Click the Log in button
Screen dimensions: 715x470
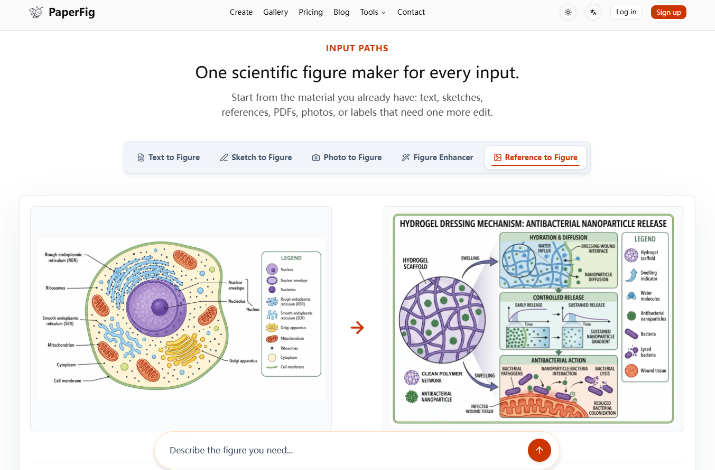click(x=626, y=12)
